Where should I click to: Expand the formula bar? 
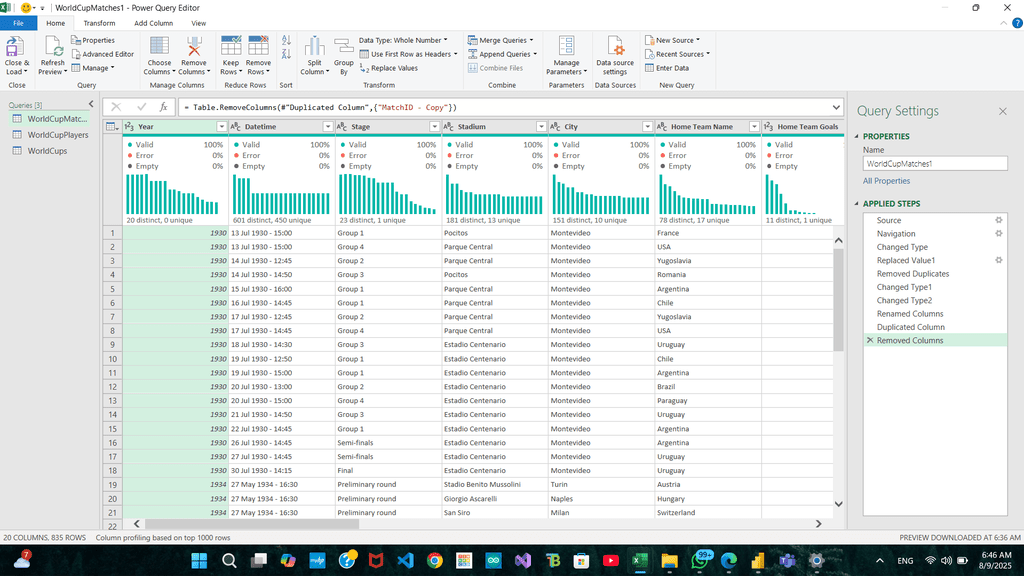pyautogui.click(x=836, y=107)
